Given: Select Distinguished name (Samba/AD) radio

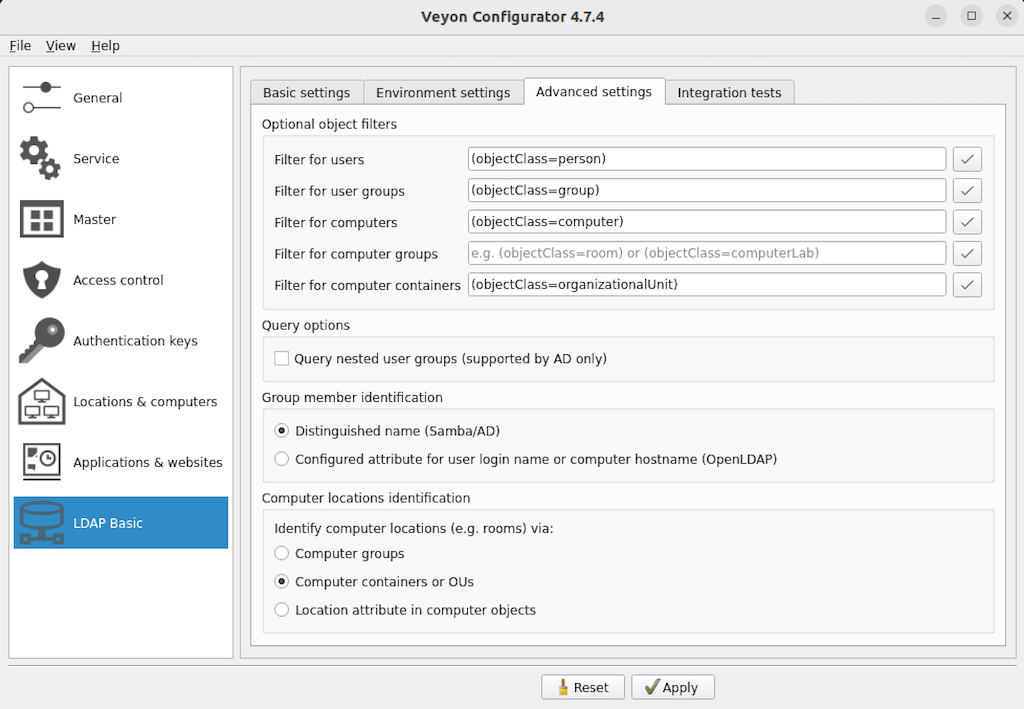Looking at the screenshot, I should (x=282, y=431).
